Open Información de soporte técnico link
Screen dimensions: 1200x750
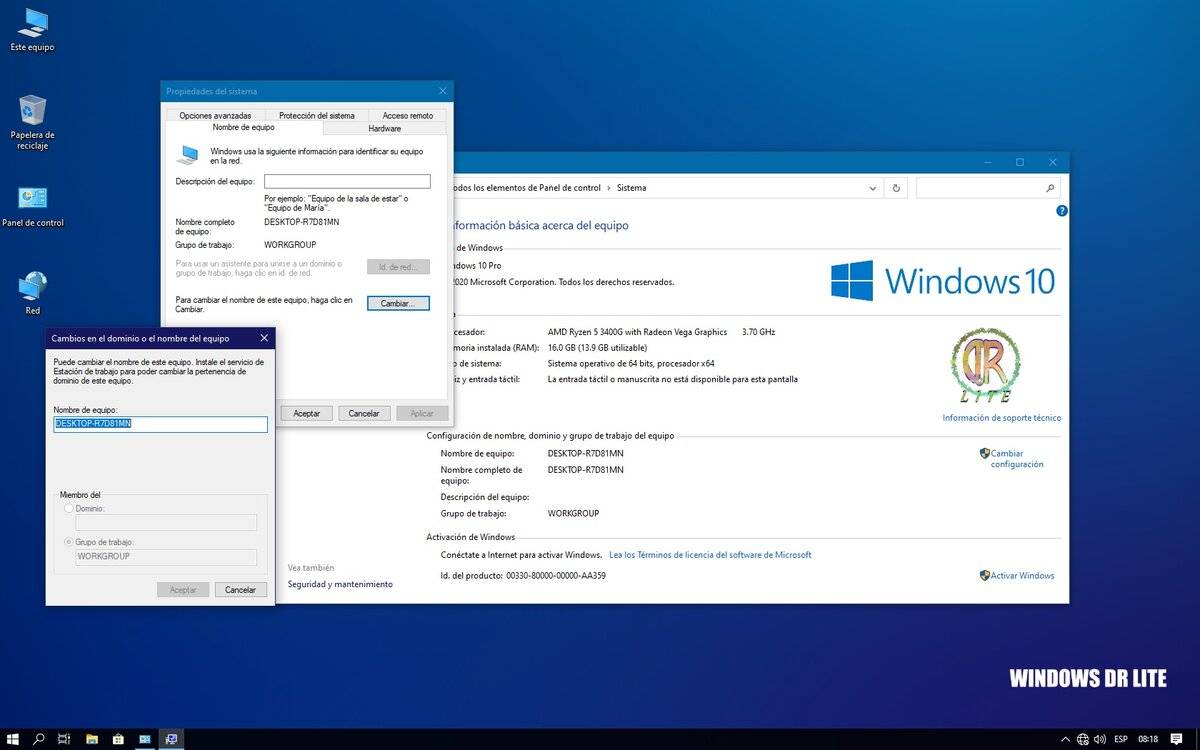(1002, 418)
